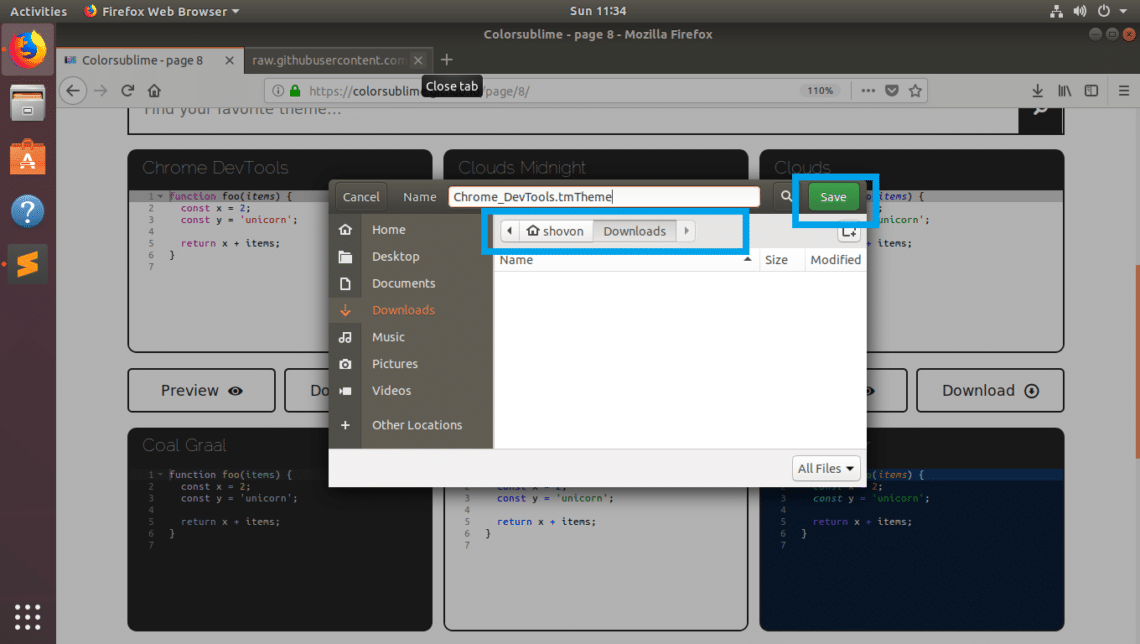Open Firefox home page

154,91
